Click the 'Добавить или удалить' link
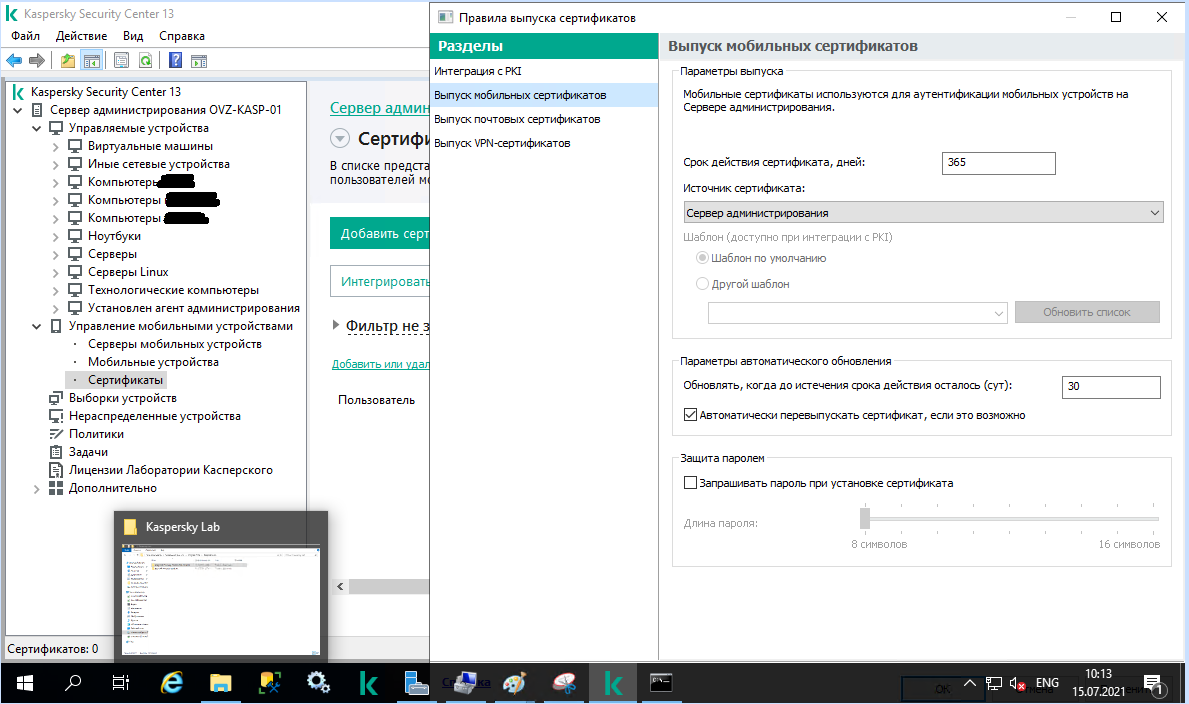This screenshot has width=1189, height=704. [x=381, y=364]
